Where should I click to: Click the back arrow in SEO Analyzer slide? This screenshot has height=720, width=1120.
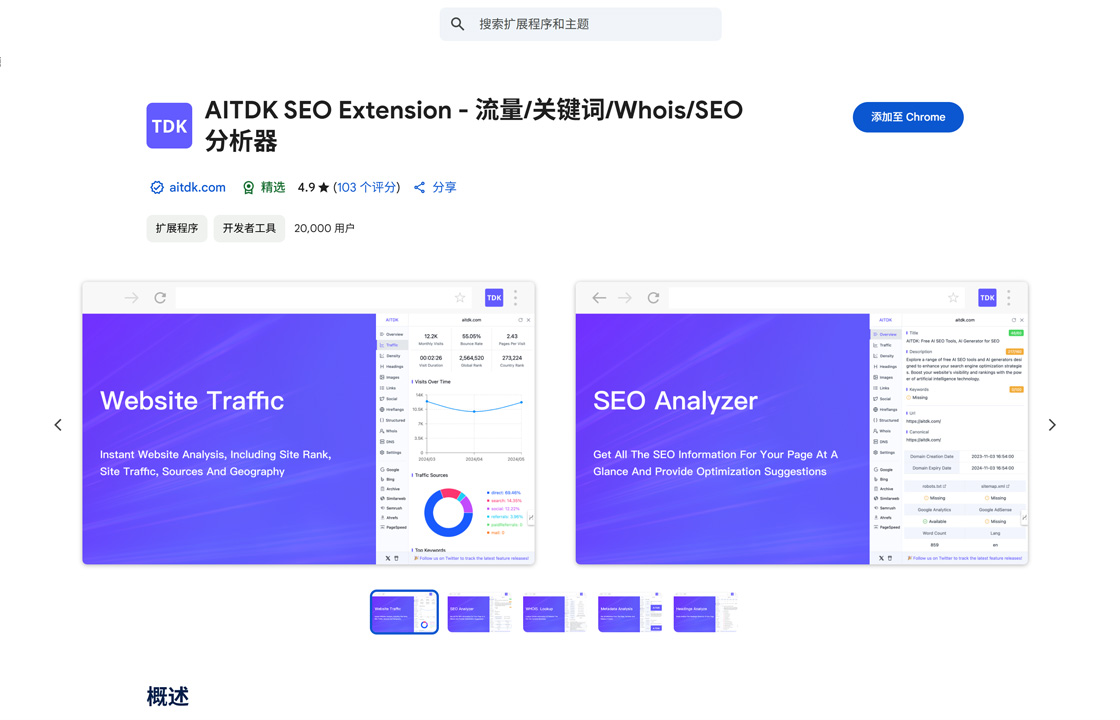tap(599, 298)
